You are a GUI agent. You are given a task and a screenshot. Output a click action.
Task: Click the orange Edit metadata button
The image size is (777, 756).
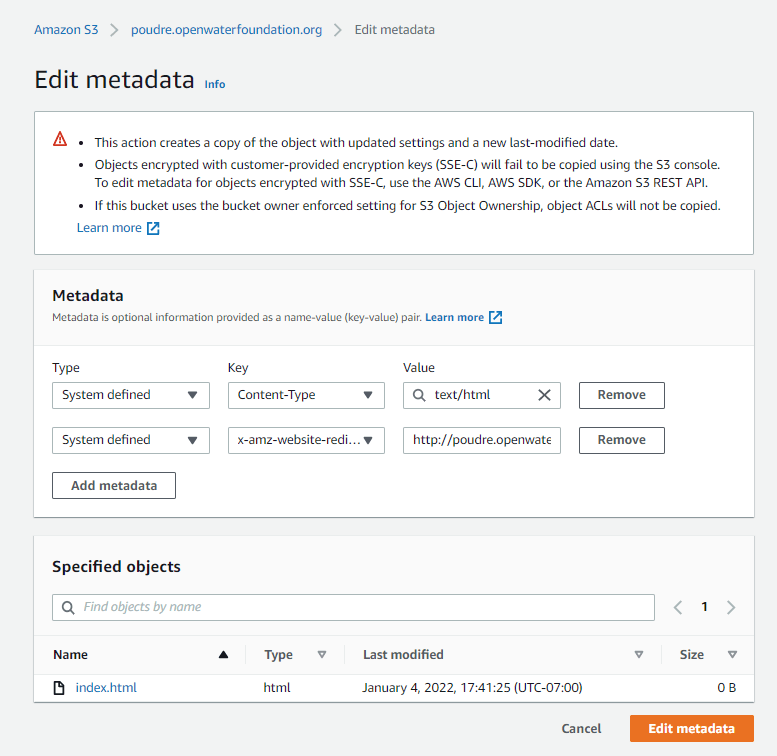(x=692, y=728)
